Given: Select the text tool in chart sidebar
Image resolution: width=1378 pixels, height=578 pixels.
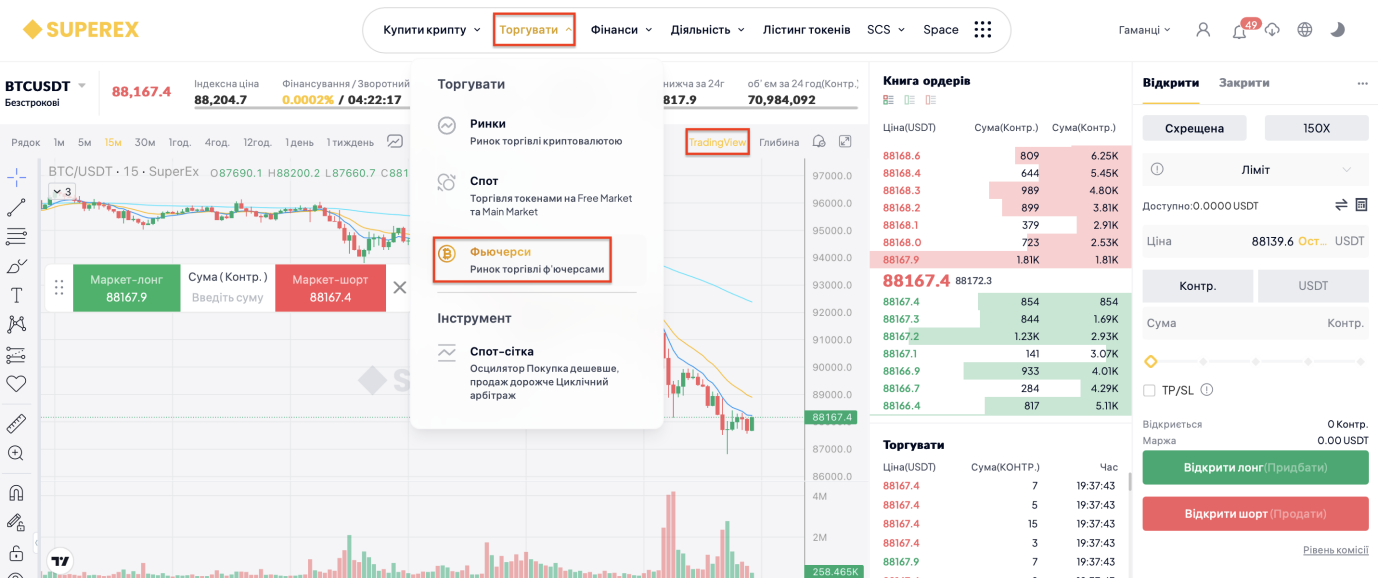Looking at the screenshot, I should point(16,295).
